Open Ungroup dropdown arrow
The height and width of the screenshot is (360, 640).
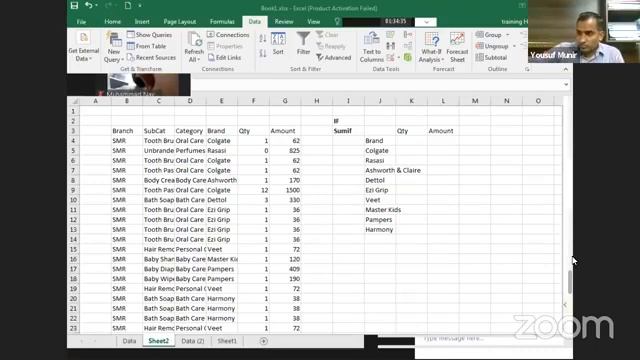tap(514, 46)
